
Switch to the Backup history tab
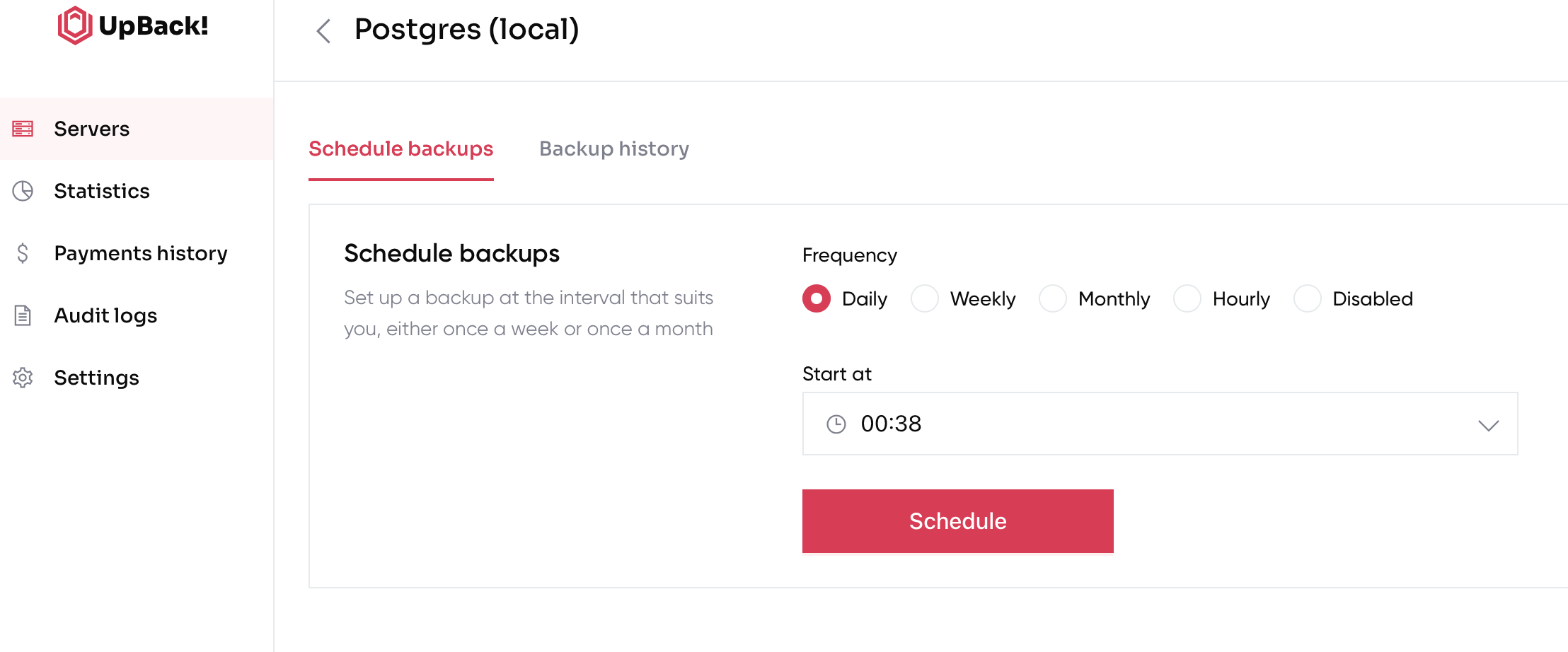click(613, 149)
